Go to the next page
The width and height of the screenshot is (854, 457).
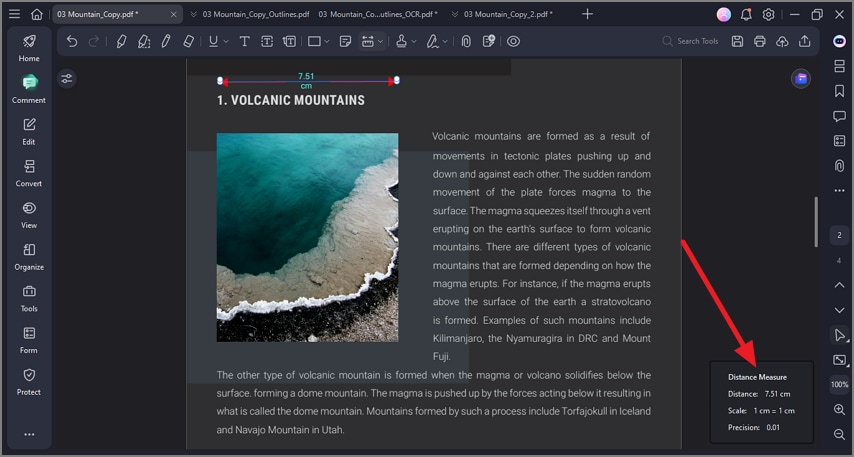(839, 310)
